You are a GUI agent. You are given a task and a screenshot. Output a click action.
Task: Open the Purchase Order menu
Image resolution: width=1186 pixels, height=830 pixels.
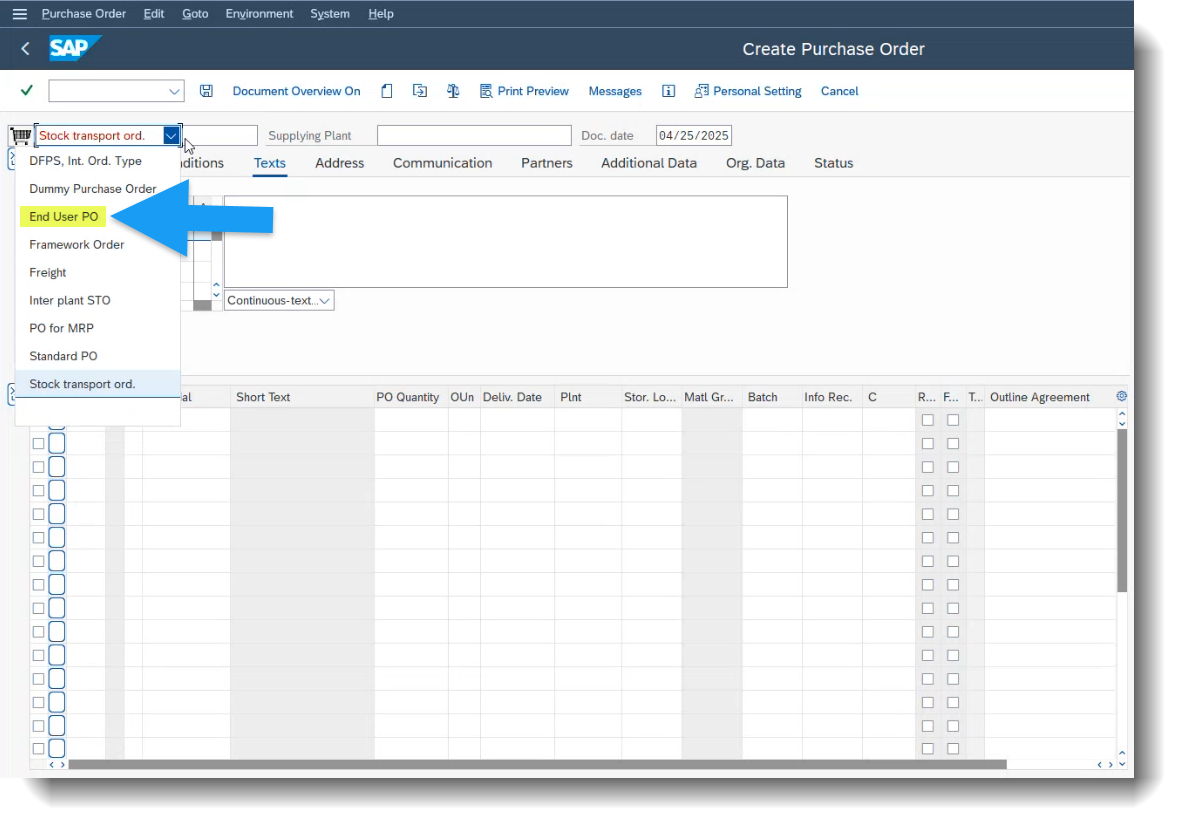pyautogui.click(x=83, y=14)
